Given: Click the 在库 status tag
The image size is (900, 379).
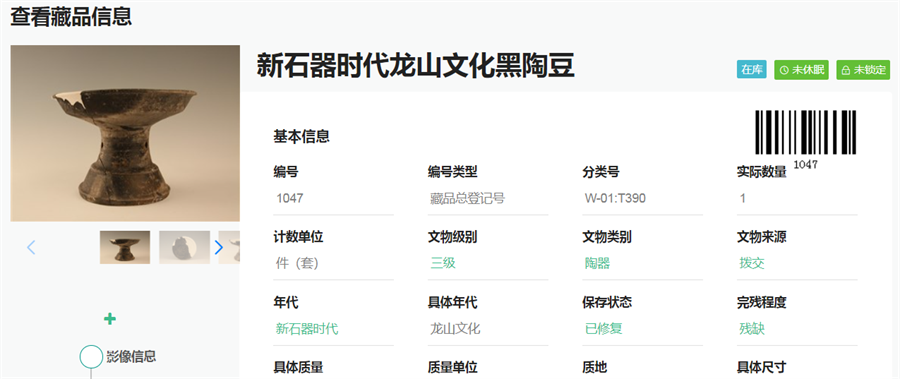Looking at the screenshot, I should tap(752, 69).
